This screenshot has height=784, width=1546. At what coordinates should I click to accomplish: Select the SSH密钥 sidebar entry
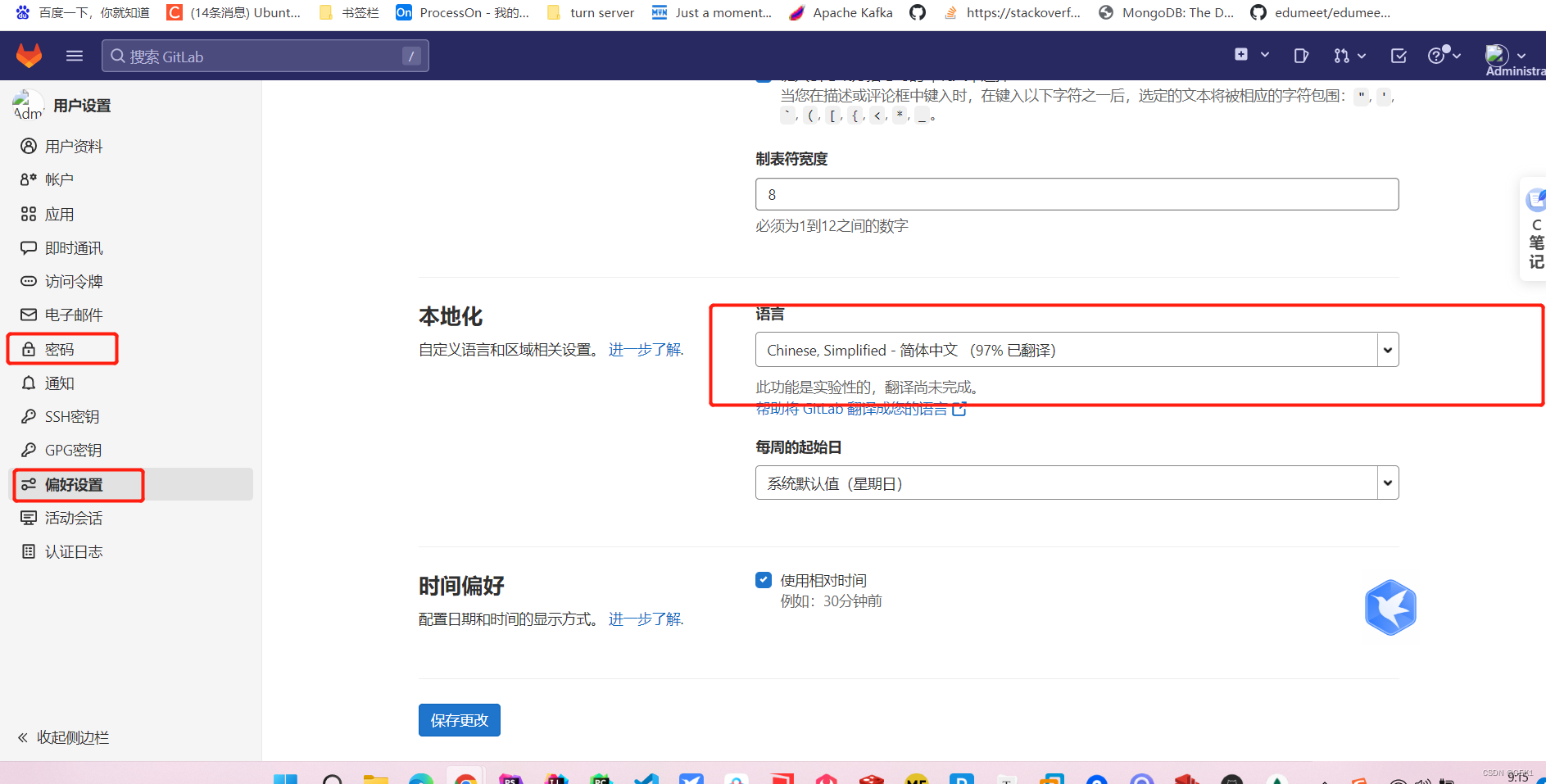pyautogui.click(x=70, y=416)
